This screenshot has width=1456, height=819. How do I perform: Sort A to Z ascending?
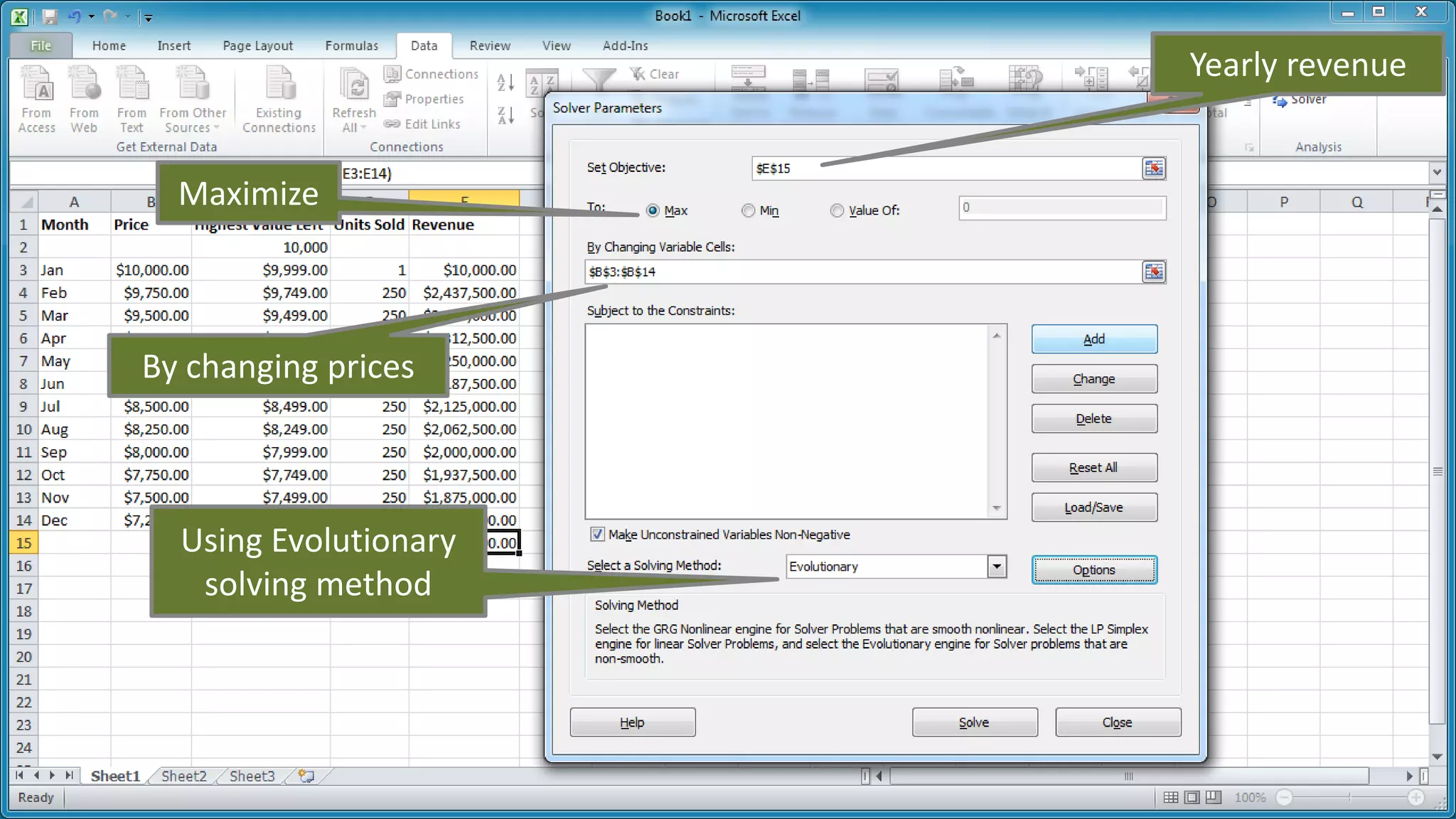(505, 82)
